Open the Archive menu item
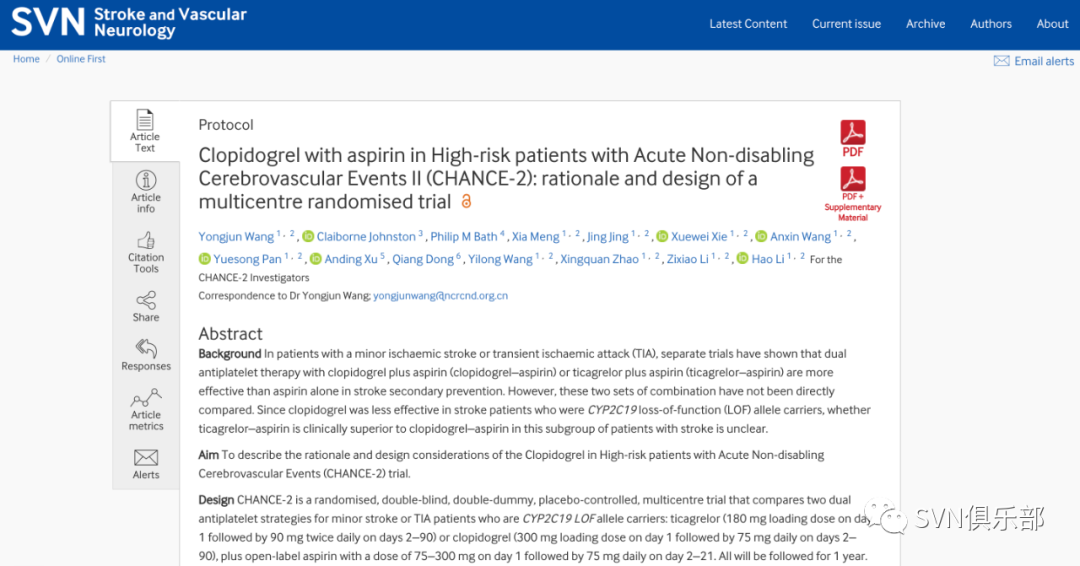1080x566 pixels. tap(926, 23)
